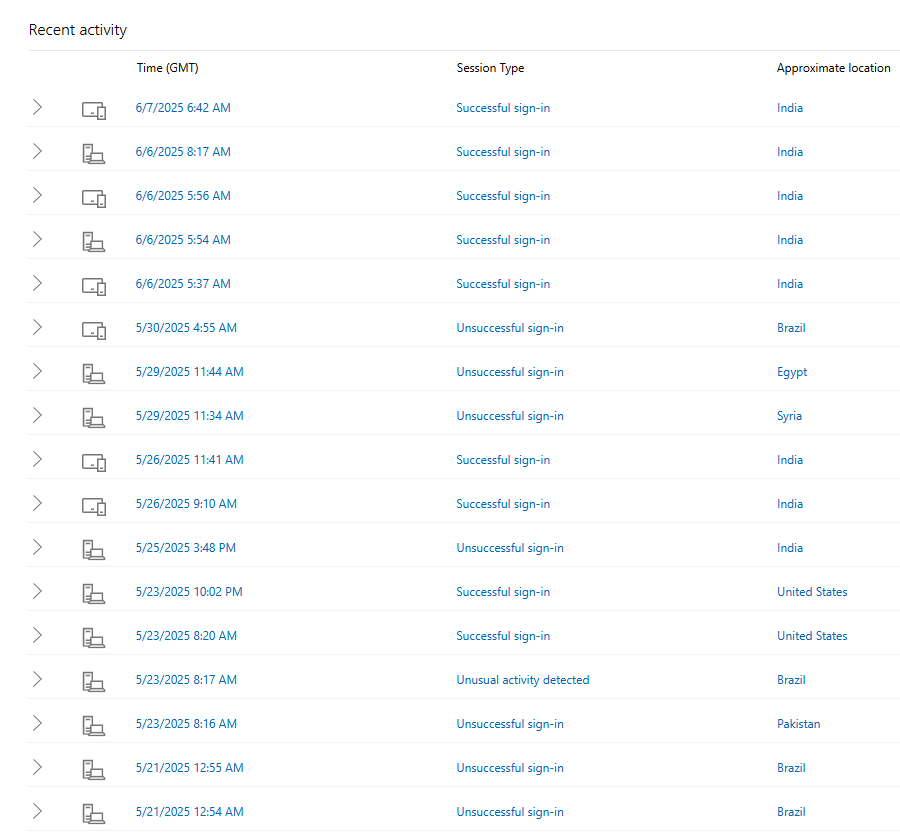Viewport: 900px width, 838px height.
Task: Click the Egypt location entry
Action: [792, 373]
